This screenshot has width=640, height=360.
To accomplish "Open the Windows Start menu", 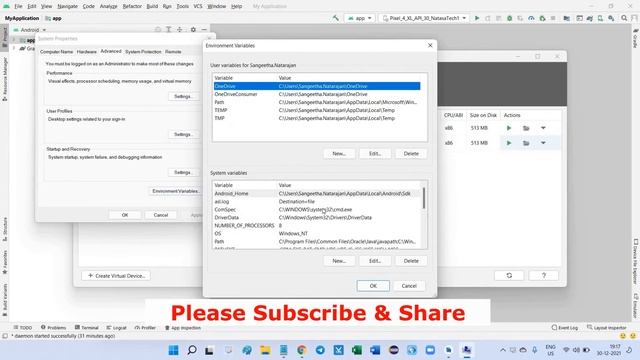I will tap(173, 350).
